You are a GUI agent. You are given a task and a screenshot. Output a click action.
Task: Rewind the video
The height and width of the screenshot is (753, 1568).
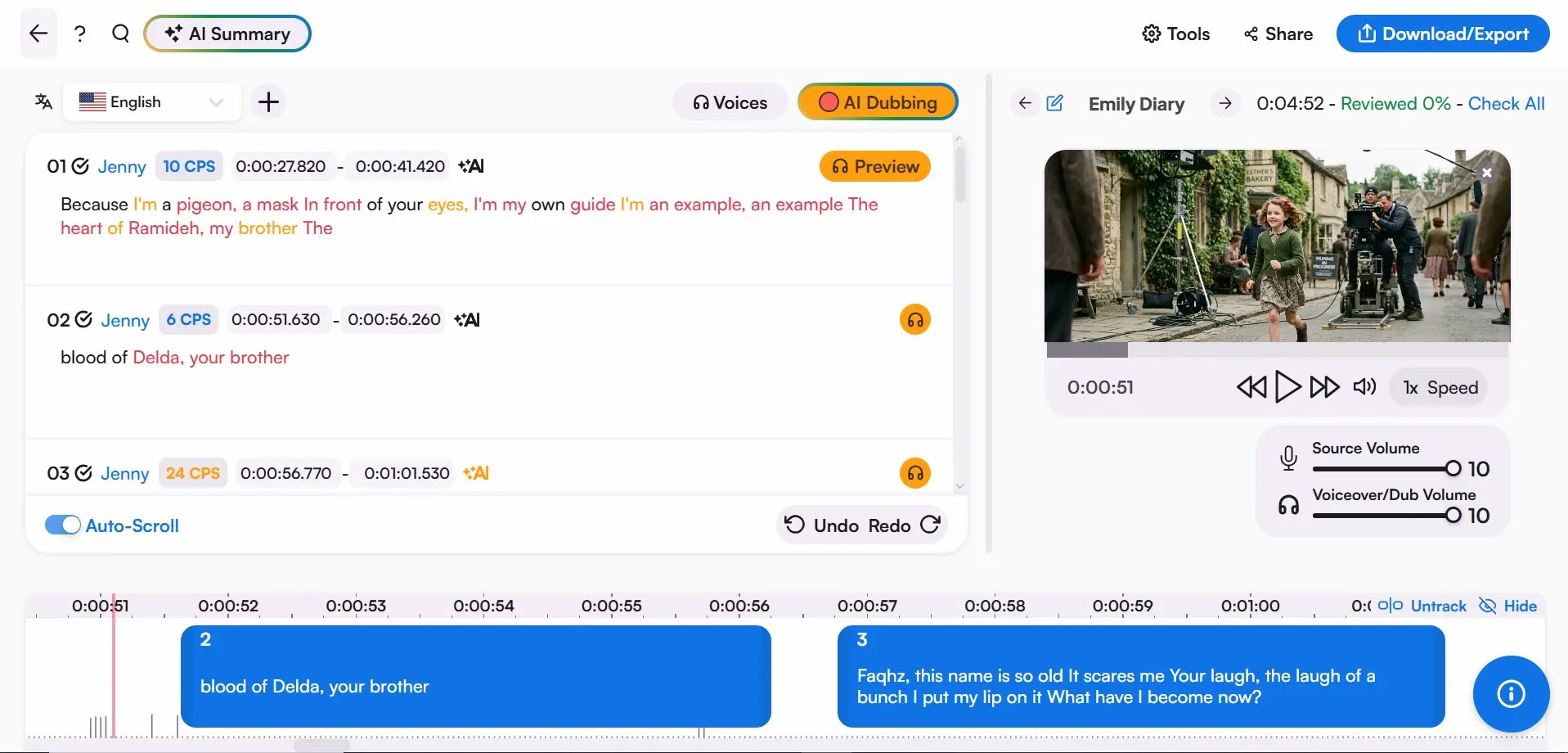tap(1251, 386)
